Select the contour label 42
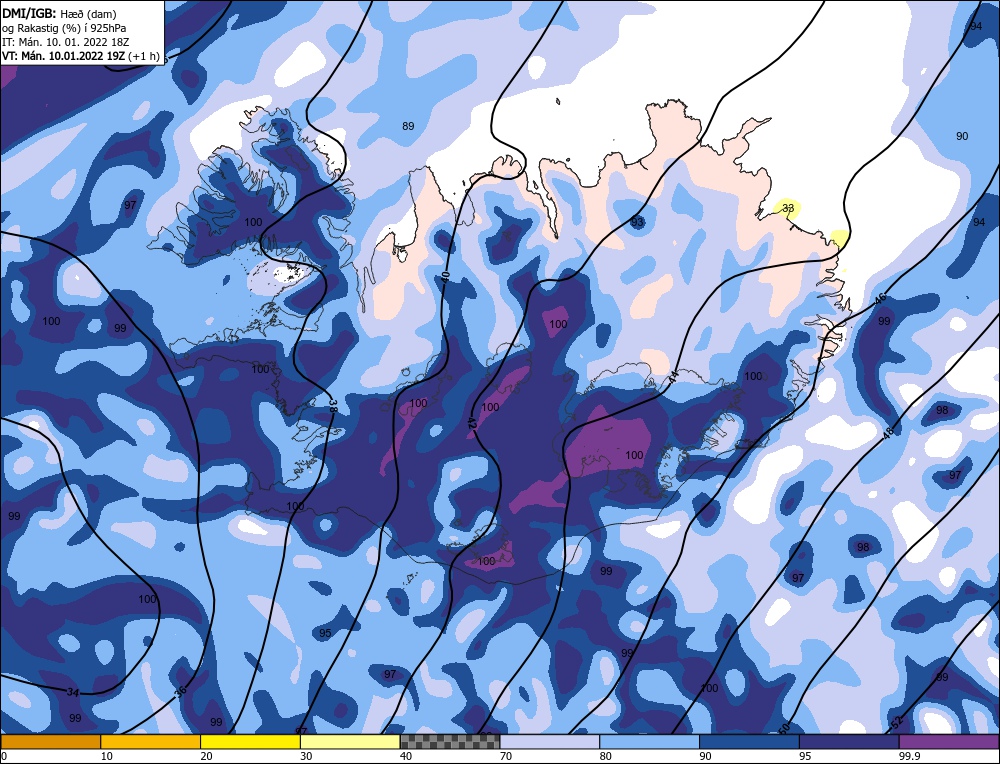The width and height of the screenshot is (1000, 764). 472,423
